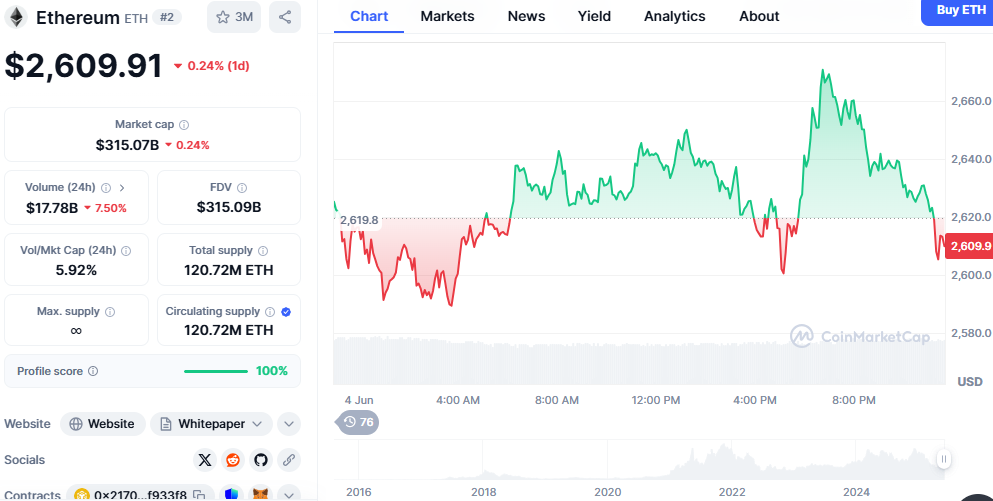This screenshot has width=993, height=501.
Task: Open the X (Twitter) social icon
Action: (205, 460)
